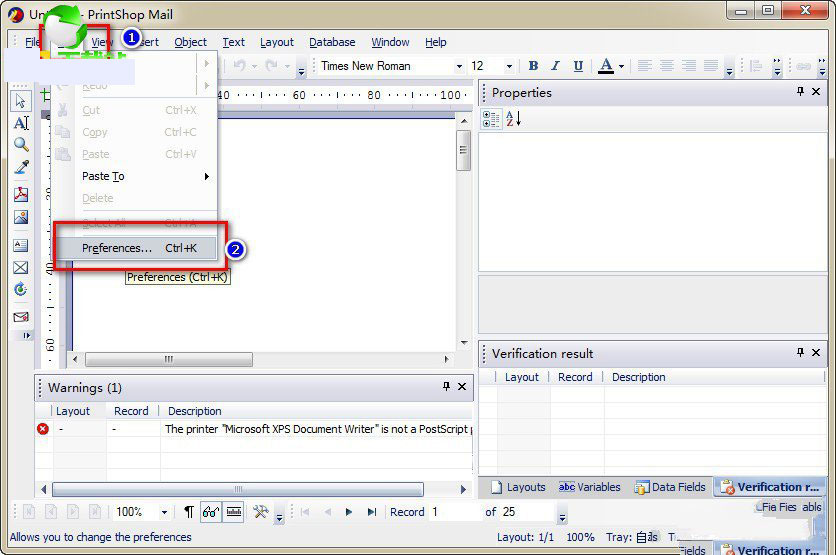The width and height of the screenshot is (836, 555).
Task: Close the Verification result panel
Action: [x=816, y=352]
